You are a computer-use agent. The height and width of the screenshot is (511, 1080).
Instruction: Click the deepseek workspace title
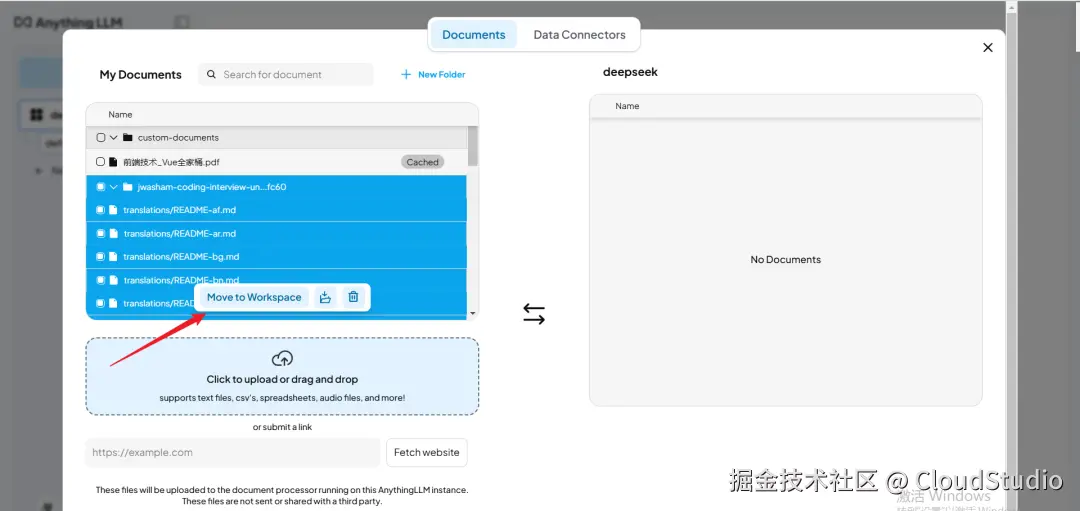pos(630,72)
